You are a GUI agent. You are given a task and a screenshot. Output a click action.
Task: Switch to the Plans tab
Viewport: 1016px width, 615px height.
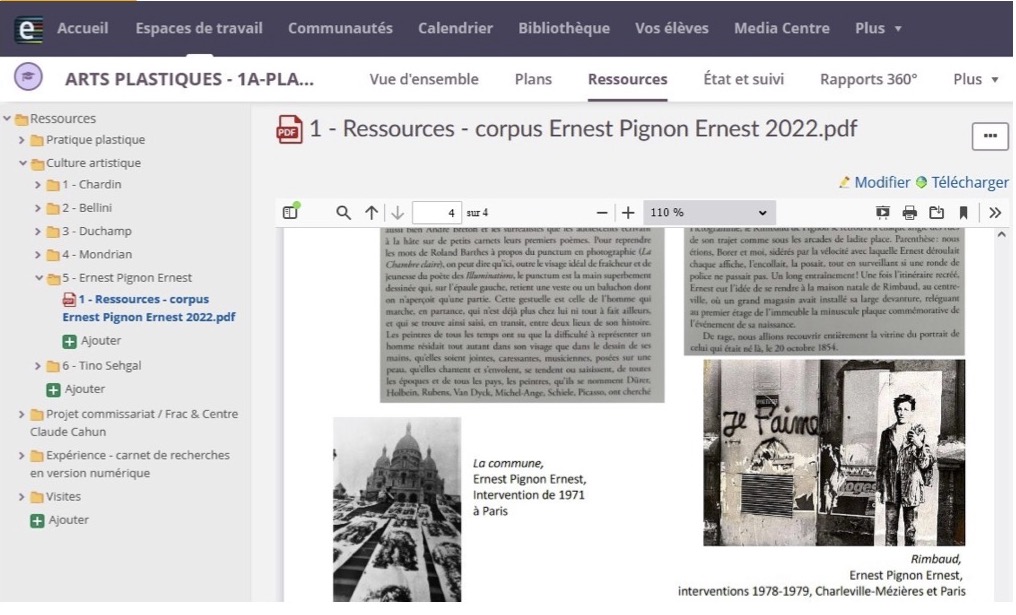[x=533, y=79]
